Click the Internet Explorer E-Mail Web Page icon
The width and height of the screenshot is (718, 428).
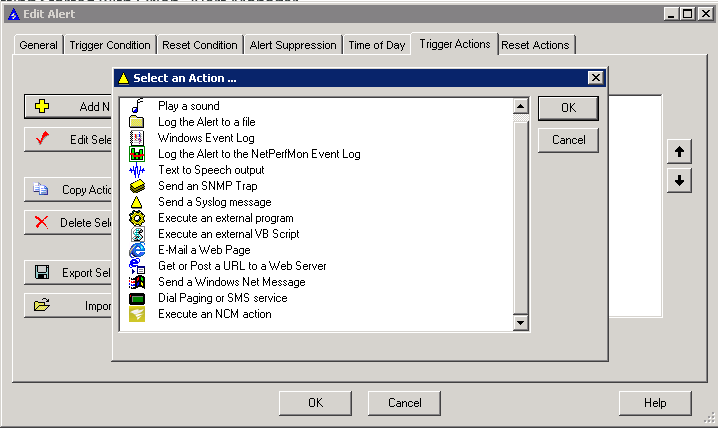pyautogui.click(x=136, y=250)
